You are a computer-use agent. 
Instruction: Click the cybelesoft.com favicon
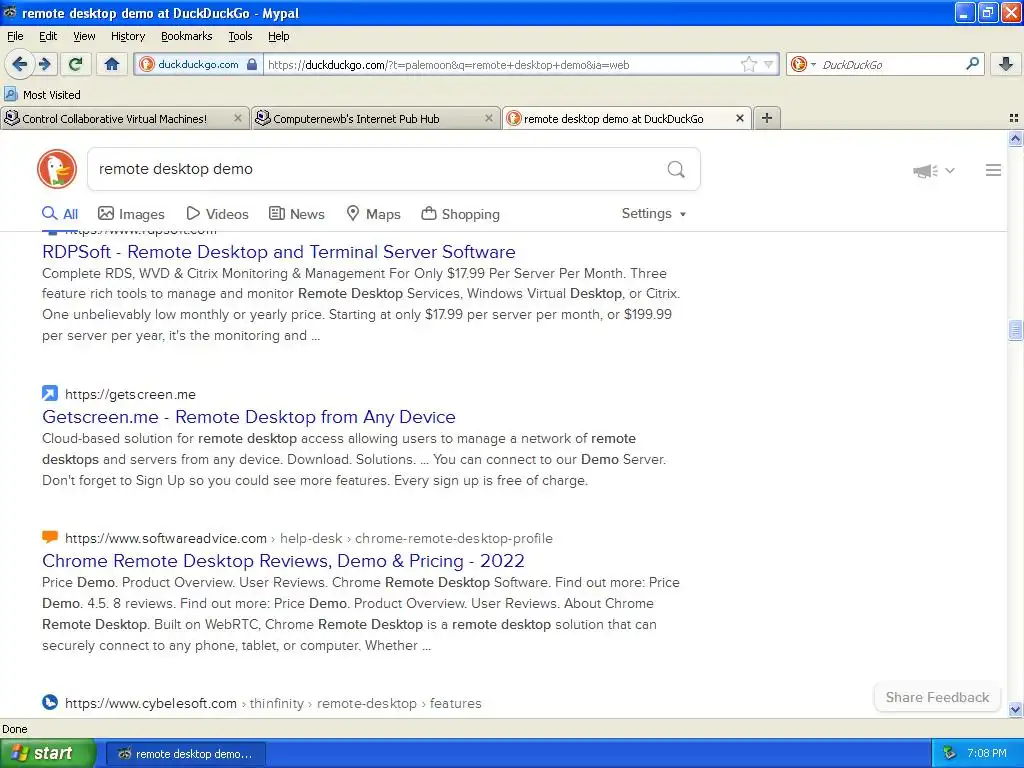point(50,702)
